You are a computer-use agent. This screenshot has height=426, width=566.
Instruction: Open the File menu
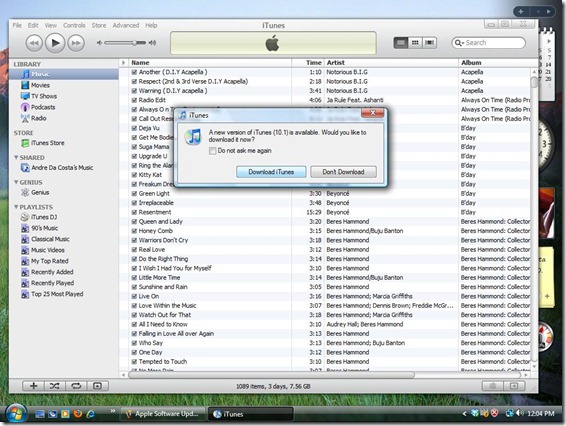coord(17,25)
